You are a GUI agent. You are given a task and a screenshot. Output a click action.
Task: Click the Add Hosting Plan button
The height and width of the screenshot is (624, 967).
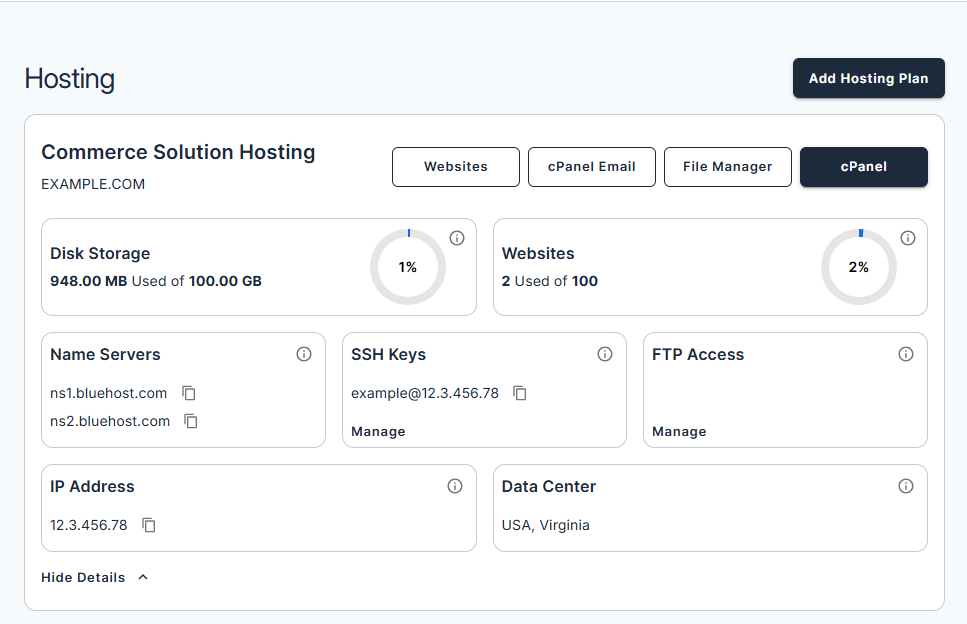[x=868, y=78]
